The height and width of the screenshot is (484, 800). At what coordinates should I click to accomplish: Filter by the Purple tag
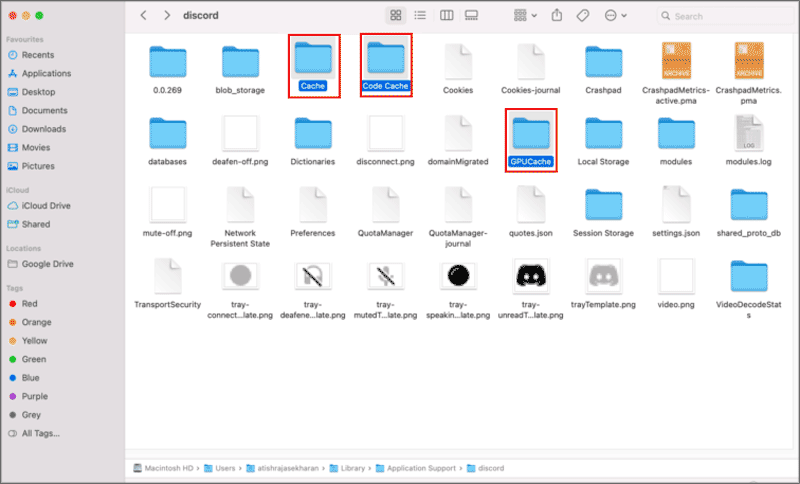click(29, 396)
